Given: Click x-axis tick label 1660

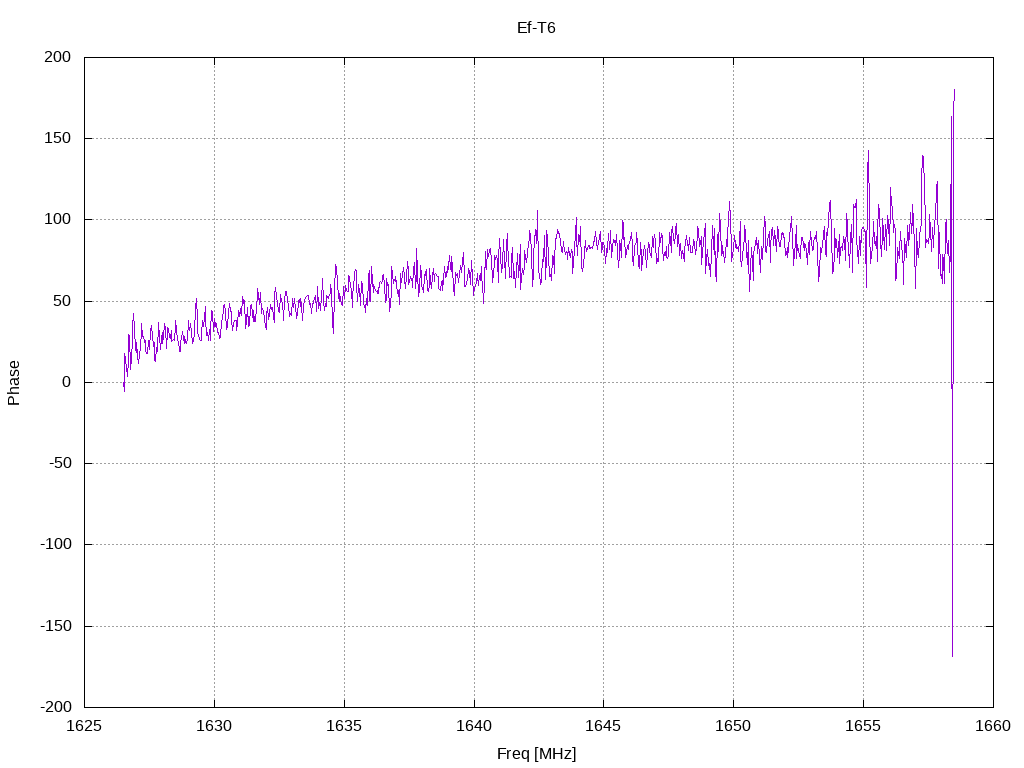Looking at the screenshot, I should [x=993, y=726].
